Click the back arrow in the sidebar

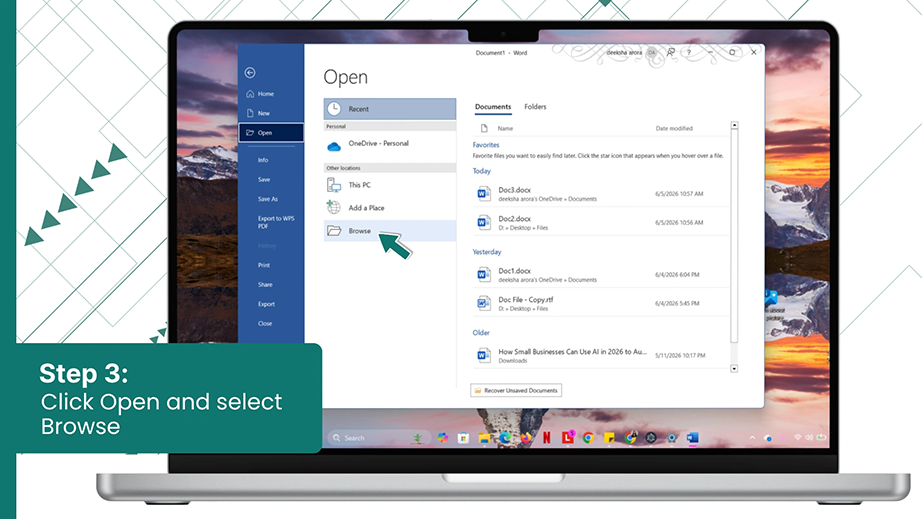250,72
